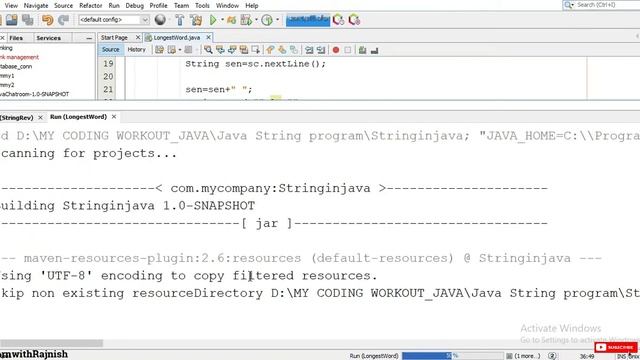Click the Stop Macro Recording square icon
The image size is (640, 360).
348,50
